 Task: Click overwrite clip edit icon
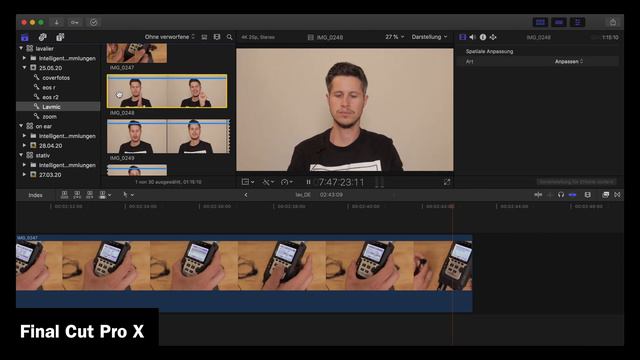point(102,195)
